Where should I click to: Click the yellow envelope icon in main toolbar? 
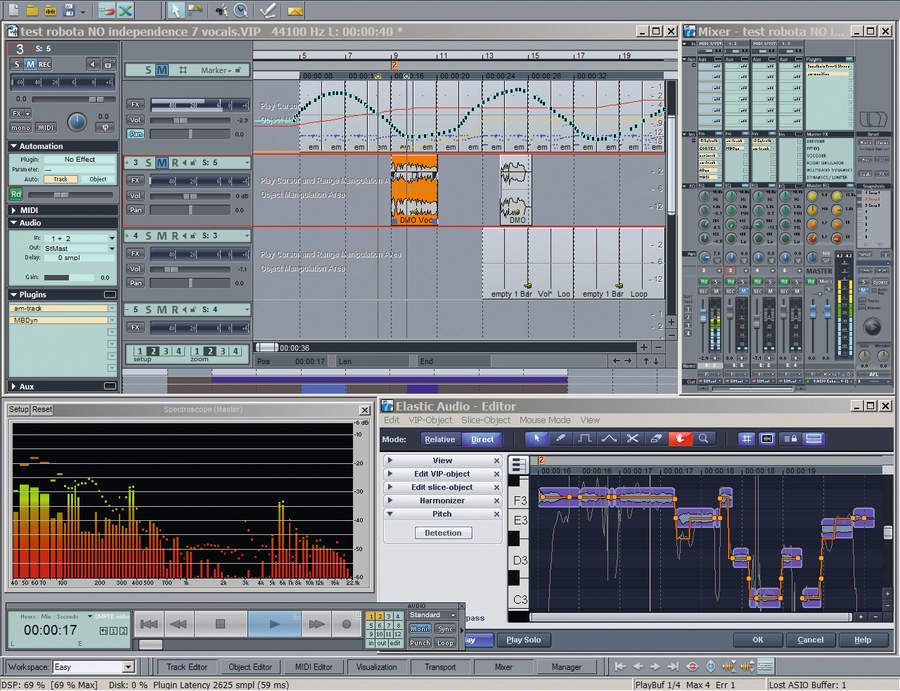click(294, 10)
